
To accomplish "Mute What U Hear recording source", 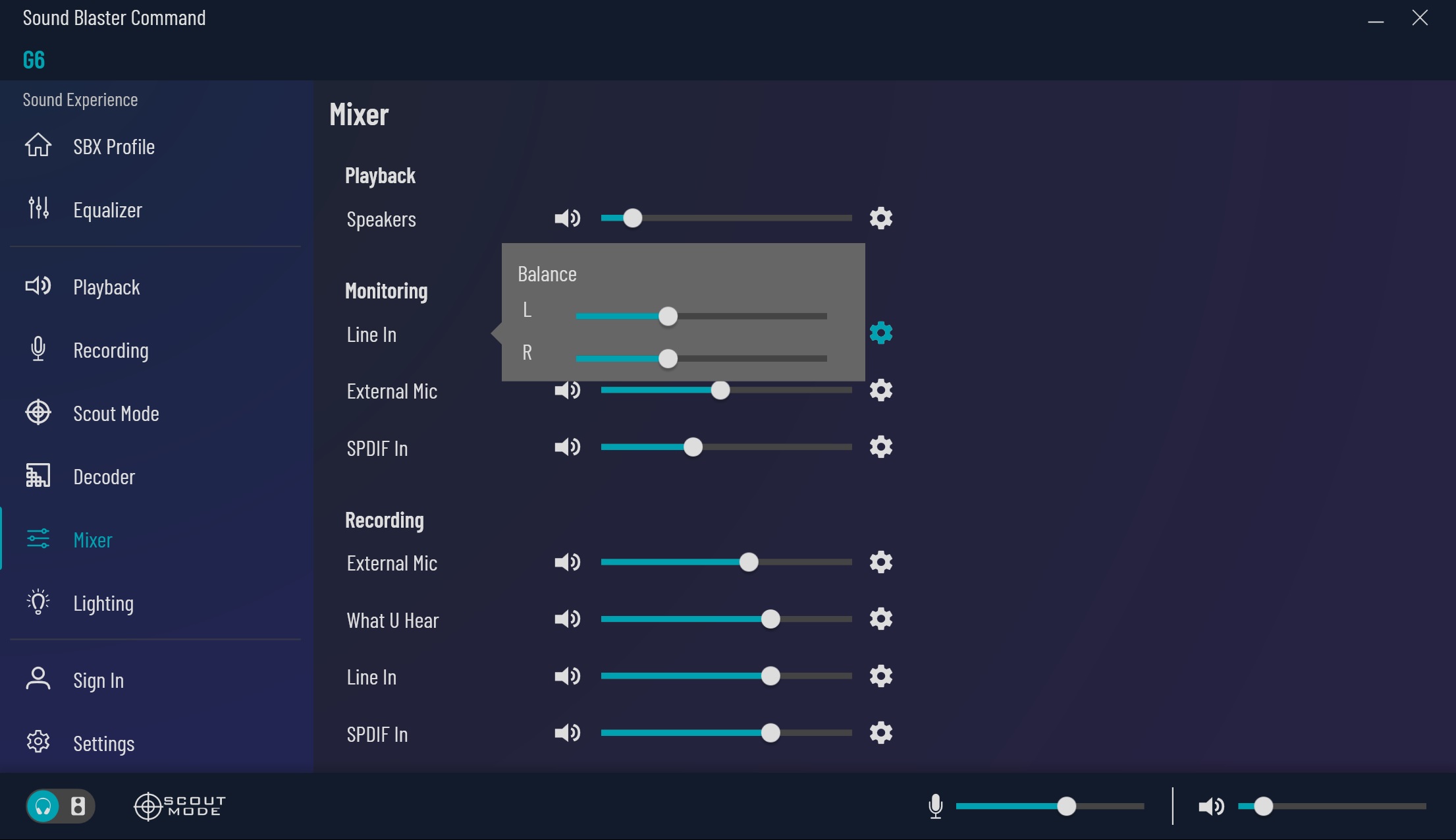I will [568, 619].
